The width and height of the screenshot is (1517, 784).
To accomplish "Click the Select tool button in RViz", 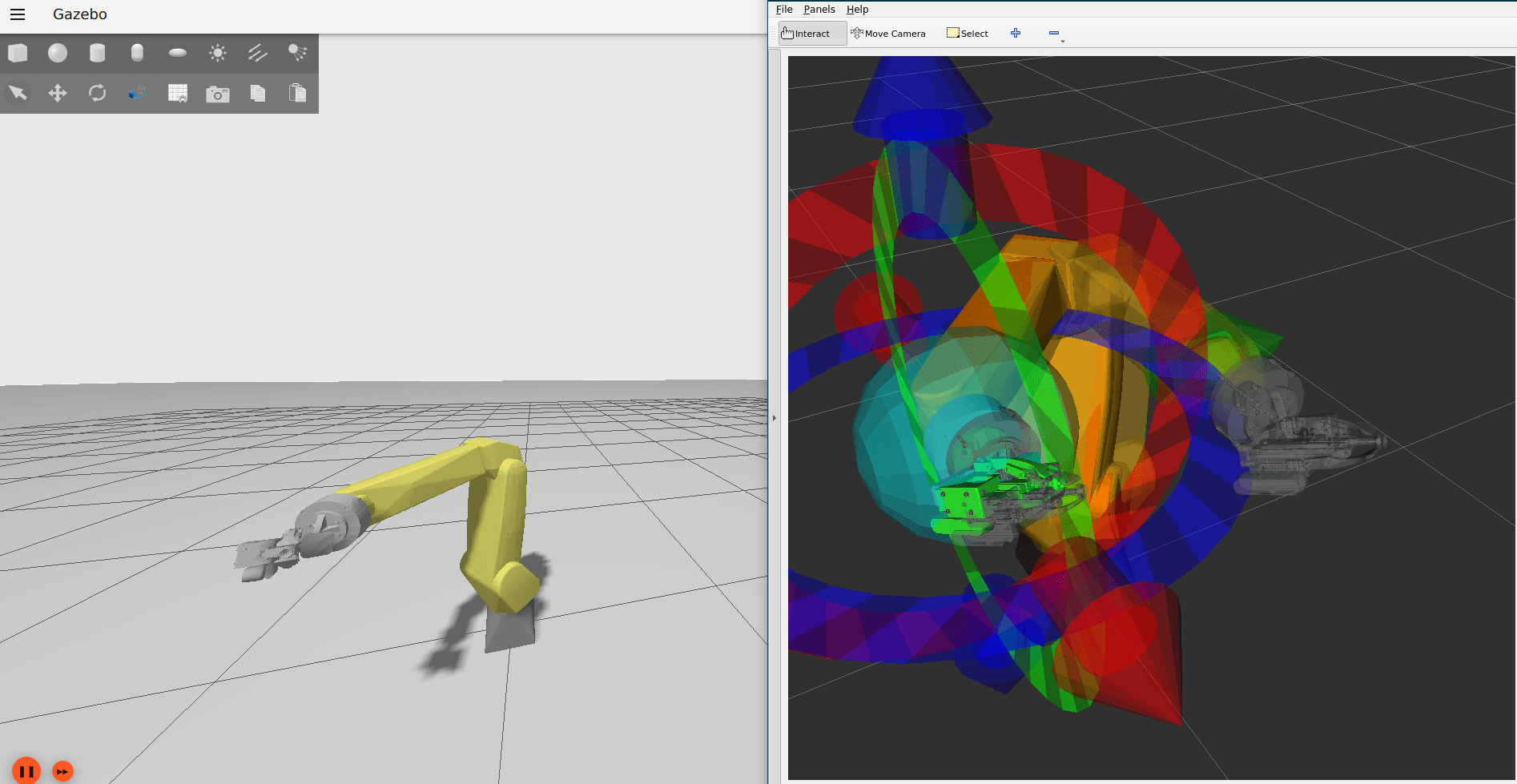I will [x=968, y=34].
